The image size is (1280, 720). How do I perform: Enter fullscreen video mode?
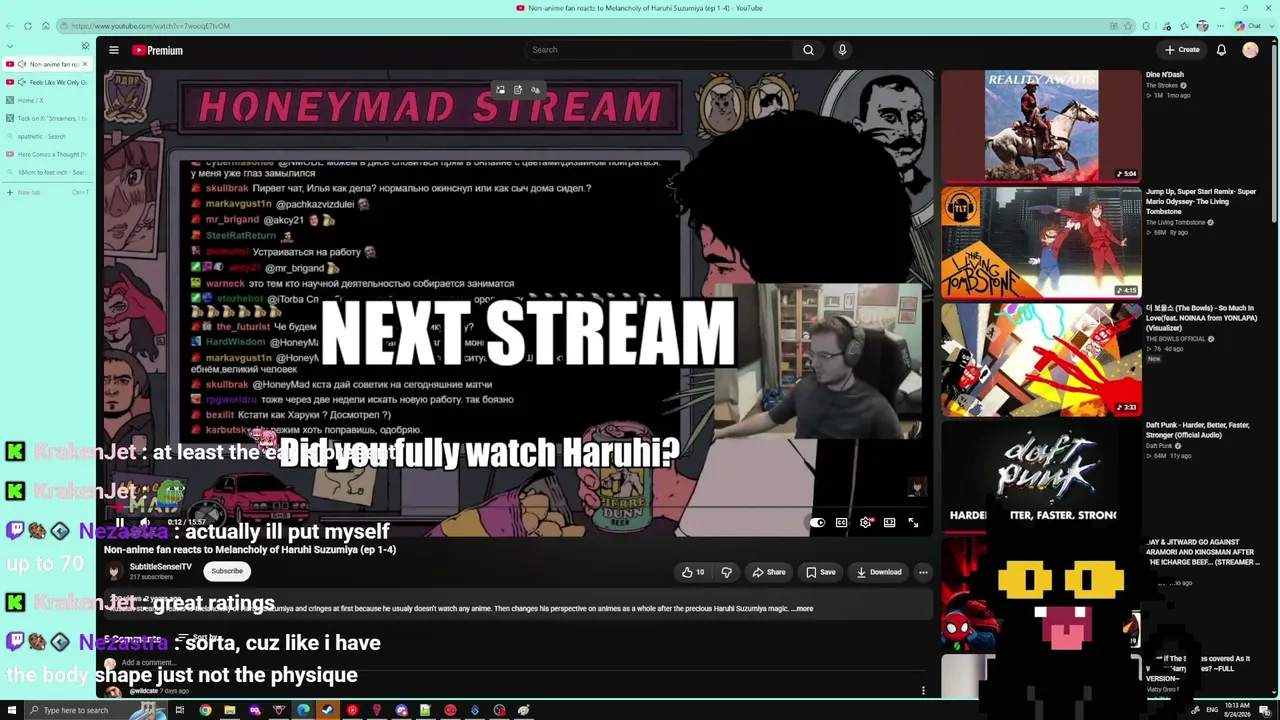coord(913,522)
